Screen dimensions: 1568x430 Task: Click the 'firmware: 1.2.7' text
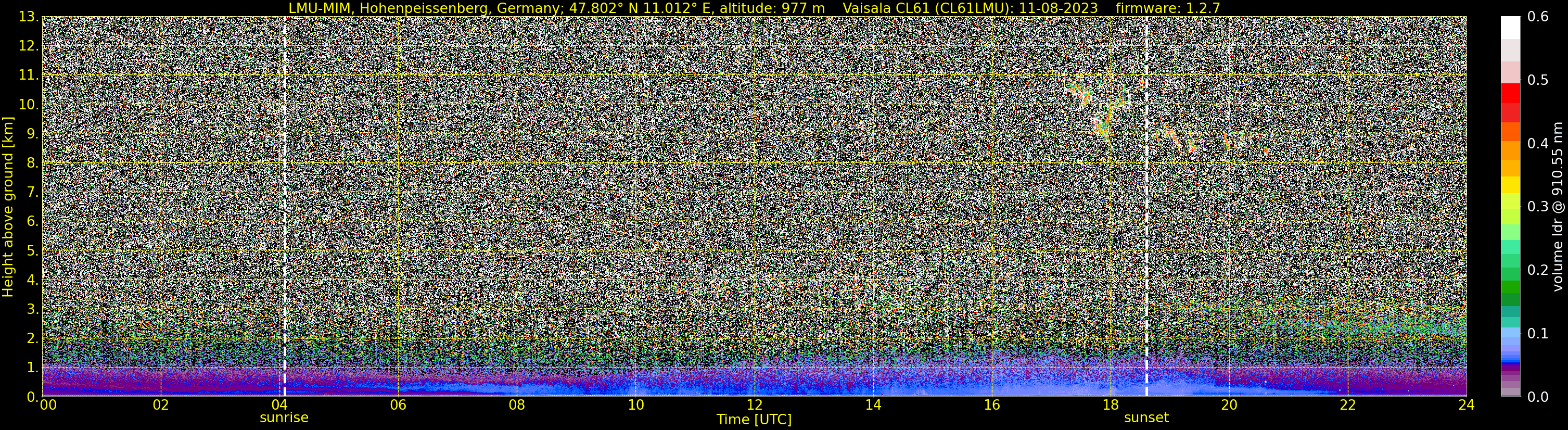1168,8
